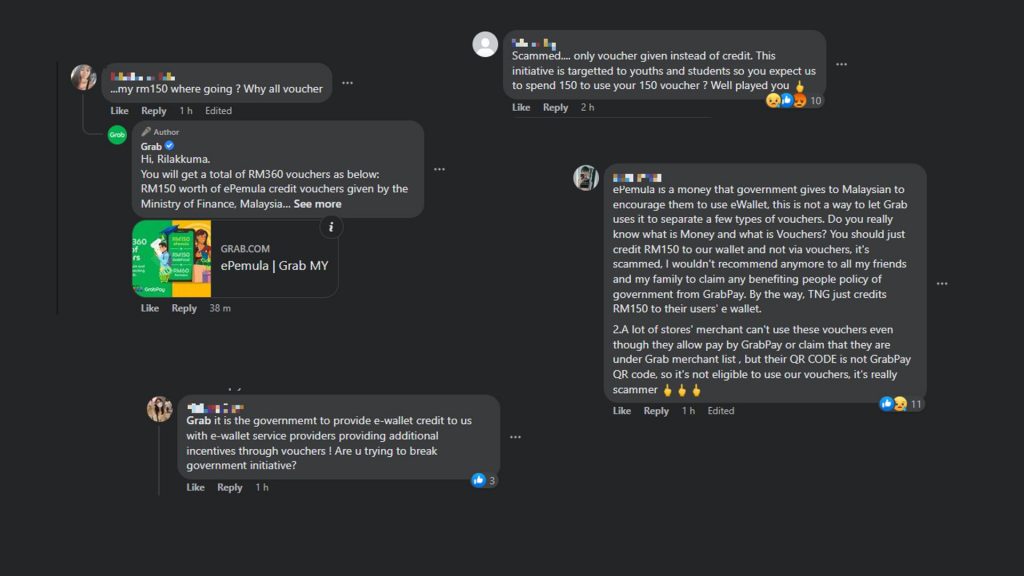This screenshot has height=576, width=1024.
Task: View the 11 reactions on the long comment
Action: 901,404
